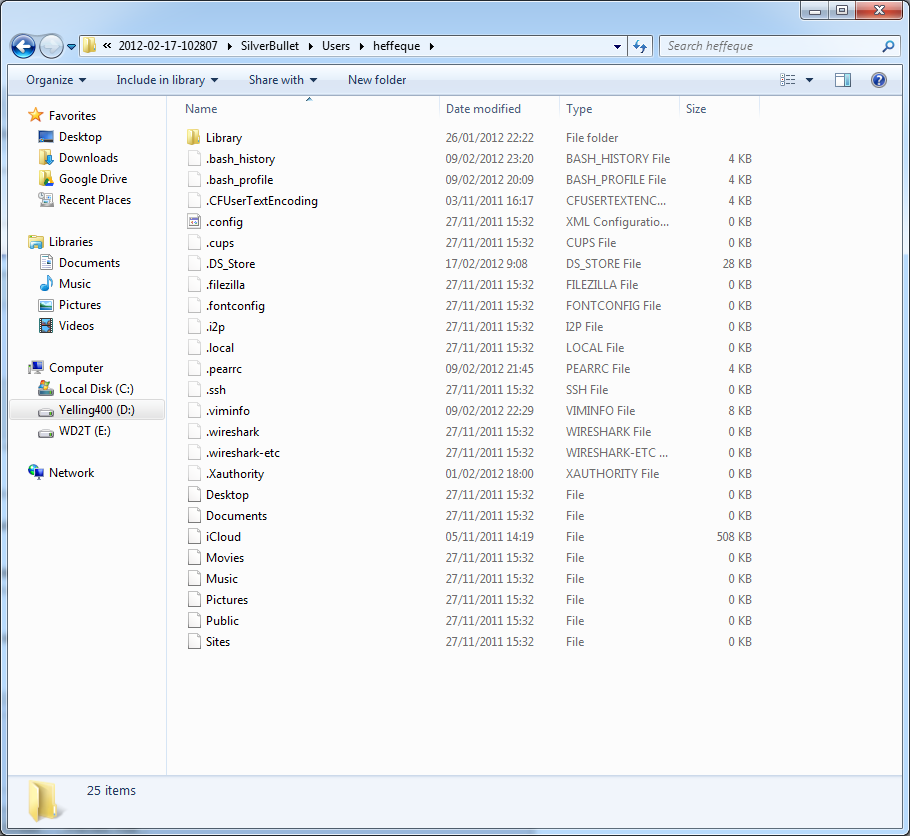The height and width of the screenshot is (836, 910).
Task: Open the Organize menu
Action: click(x=56, y=80)
